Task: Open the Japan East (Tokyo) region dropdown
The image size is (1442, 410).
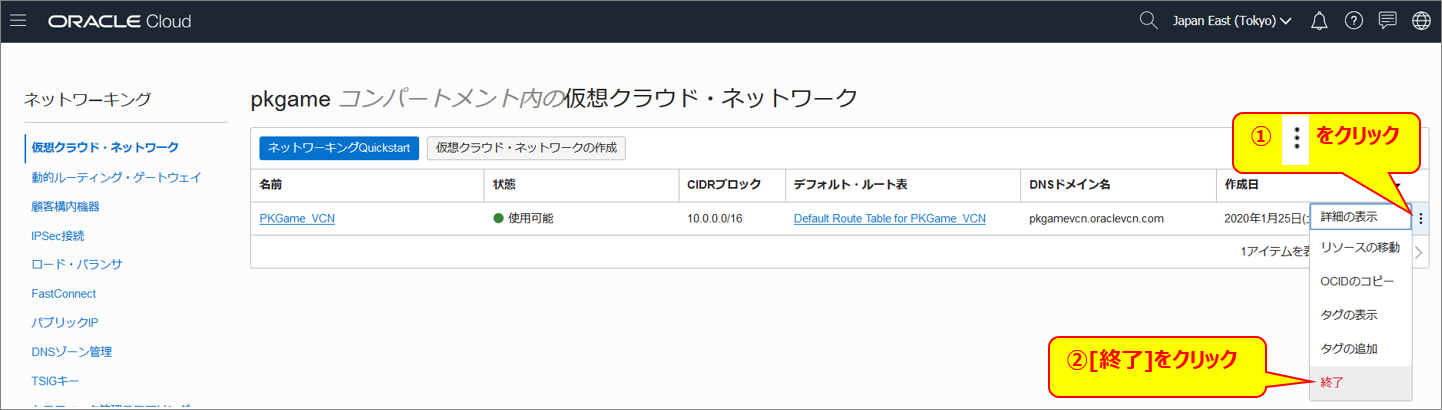Action: click(x=1232, y=21)
